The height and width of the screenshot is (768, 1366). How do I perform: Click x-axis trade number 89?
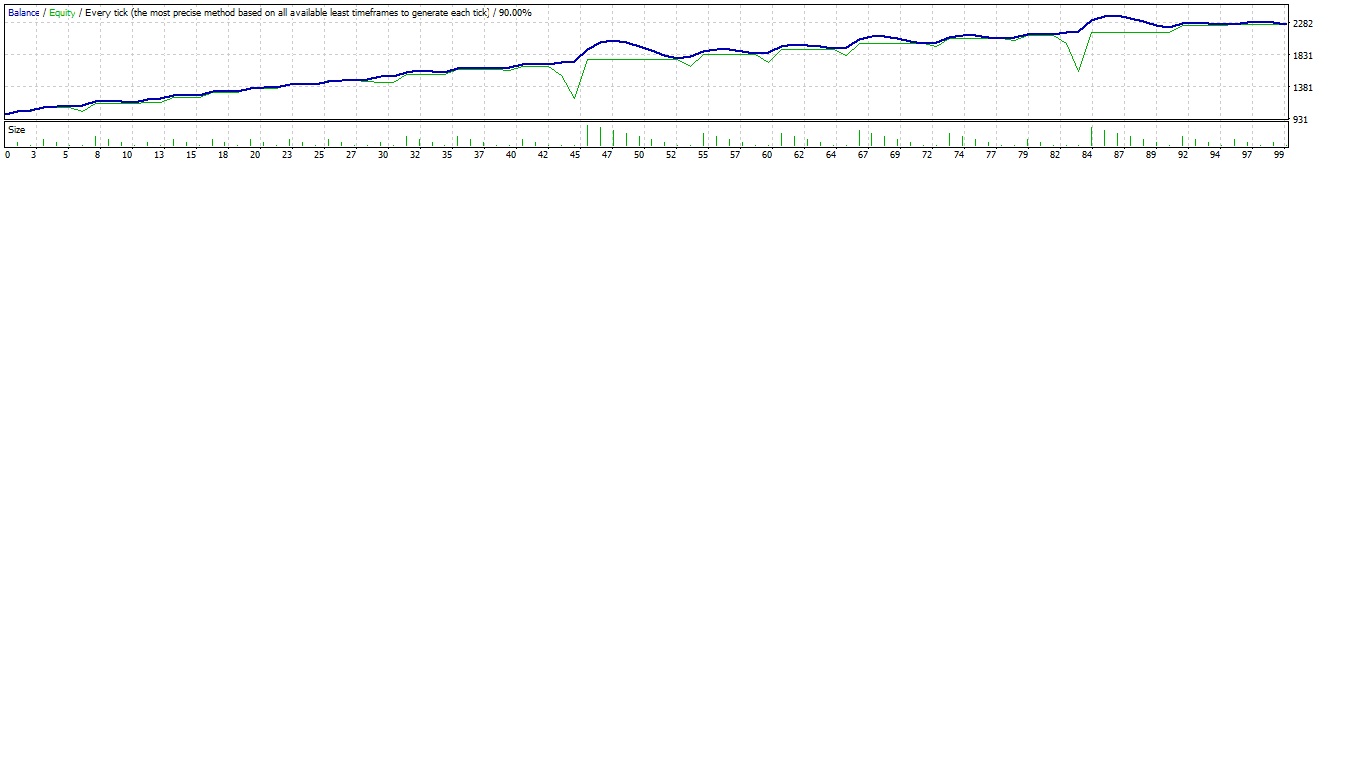tap(1151, 155)
